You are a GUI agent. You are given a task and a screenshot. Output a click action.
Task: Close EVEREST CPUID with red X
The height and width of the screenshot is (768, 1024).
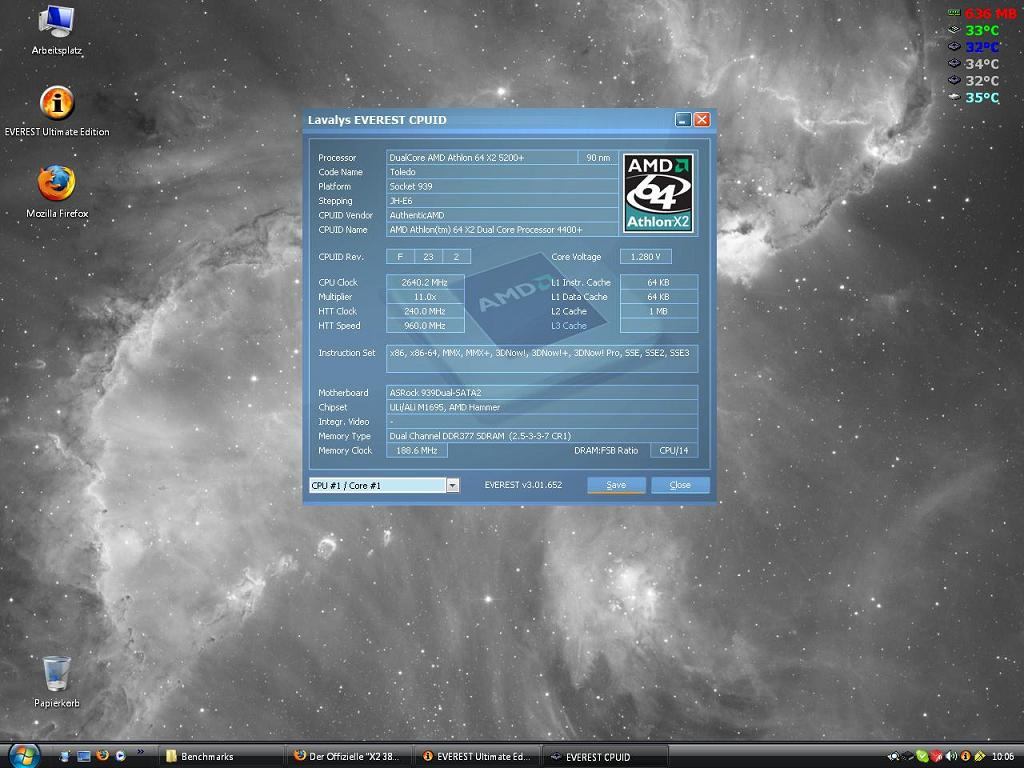click(x=702, y=120)
